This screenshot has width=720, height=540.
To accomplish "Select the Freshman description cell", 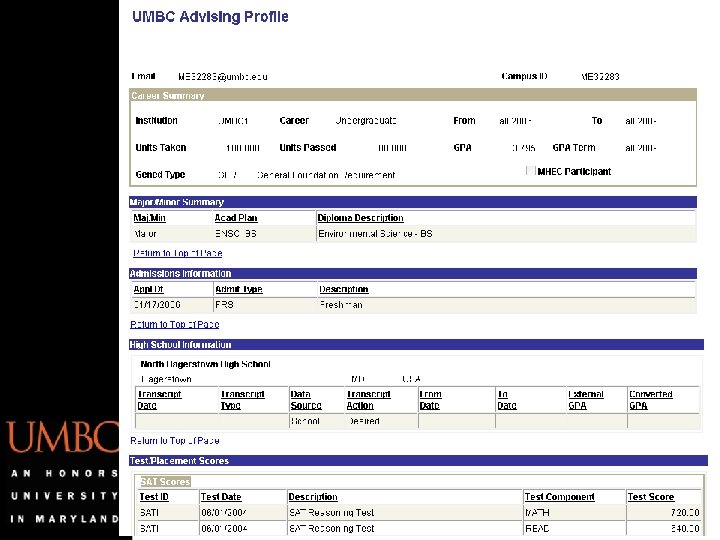I will [341, 305].
